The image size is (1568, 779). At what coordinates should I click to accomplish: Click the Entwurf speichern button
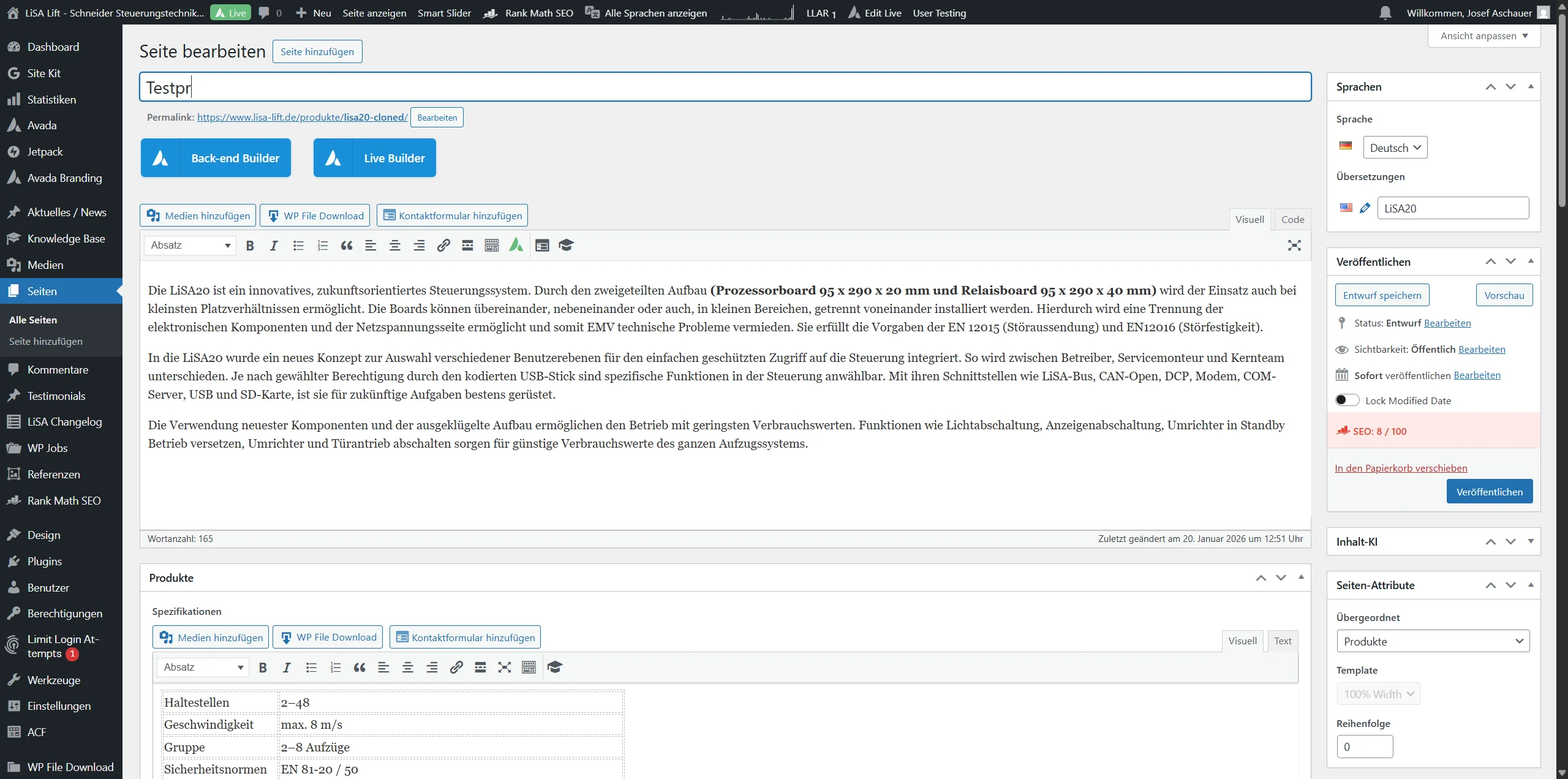(1382, 295)
